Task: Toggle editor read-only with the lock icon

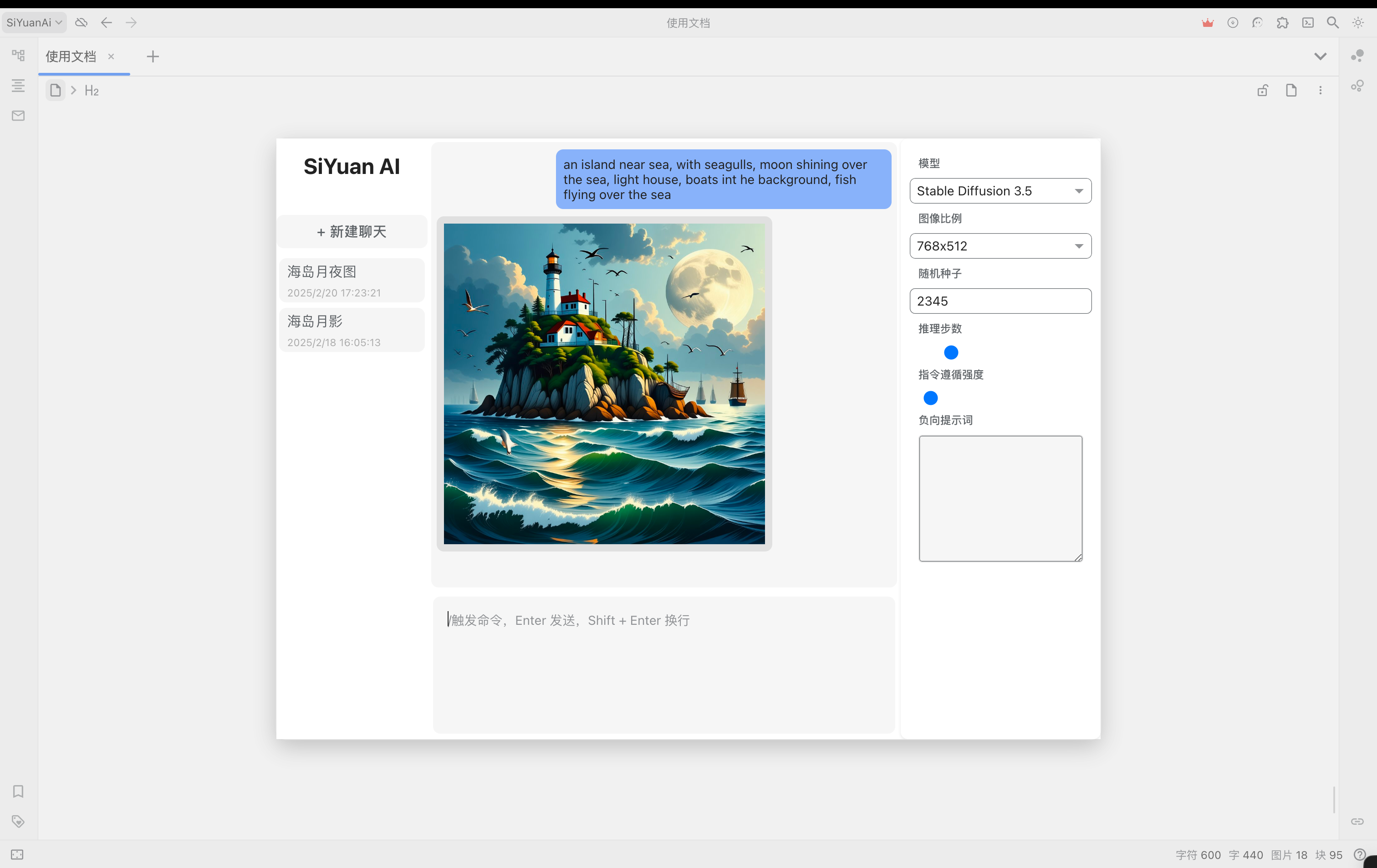Action: tap(1263, 90)
